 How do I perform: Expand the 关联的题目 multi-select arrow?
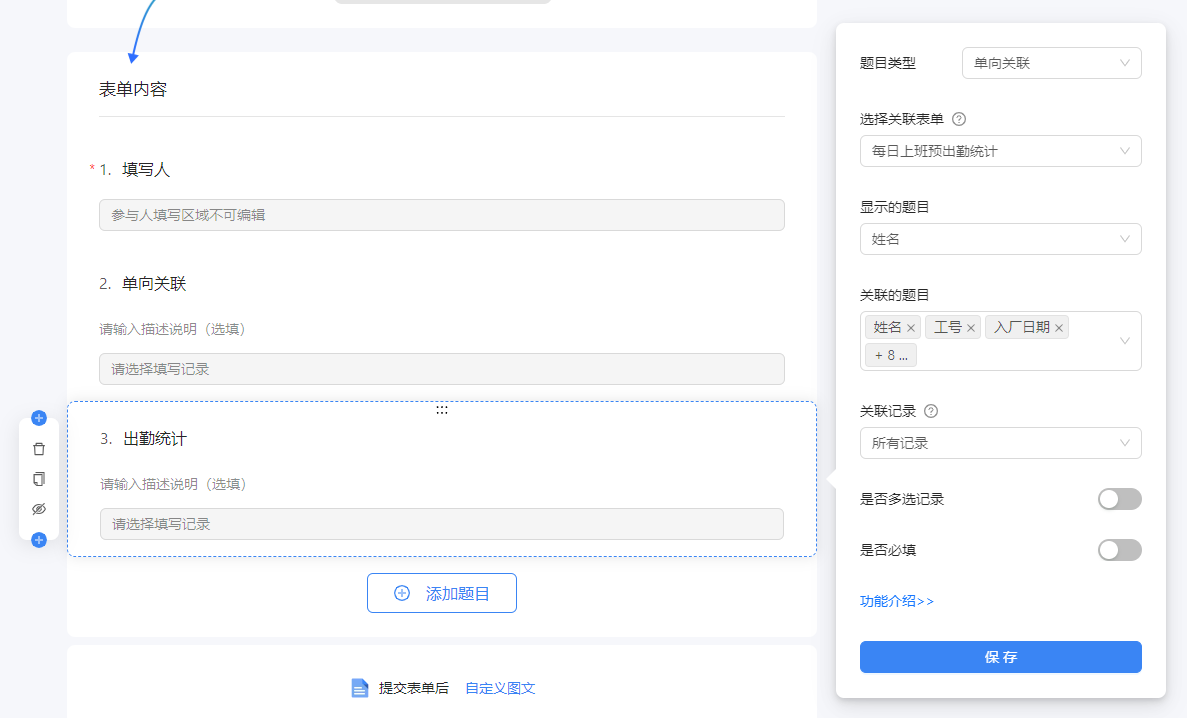click(1125, 341)
